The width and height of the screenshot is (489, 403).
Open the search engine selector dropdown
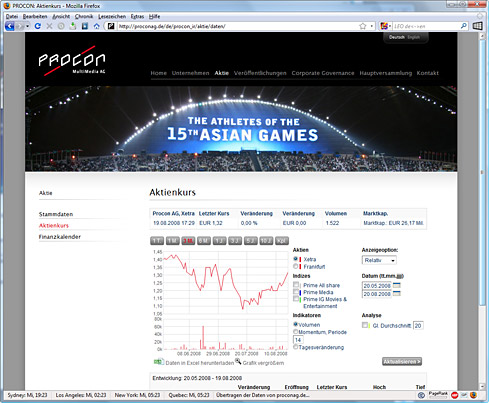pyautogui.click(x=386, y=26)
